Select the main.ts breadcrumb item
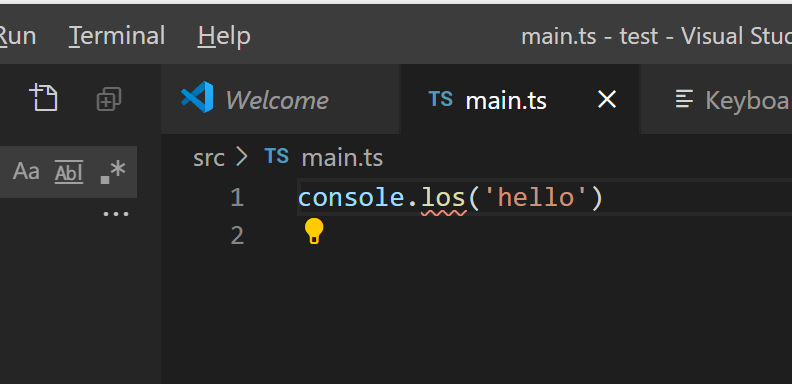 (342, 158)
